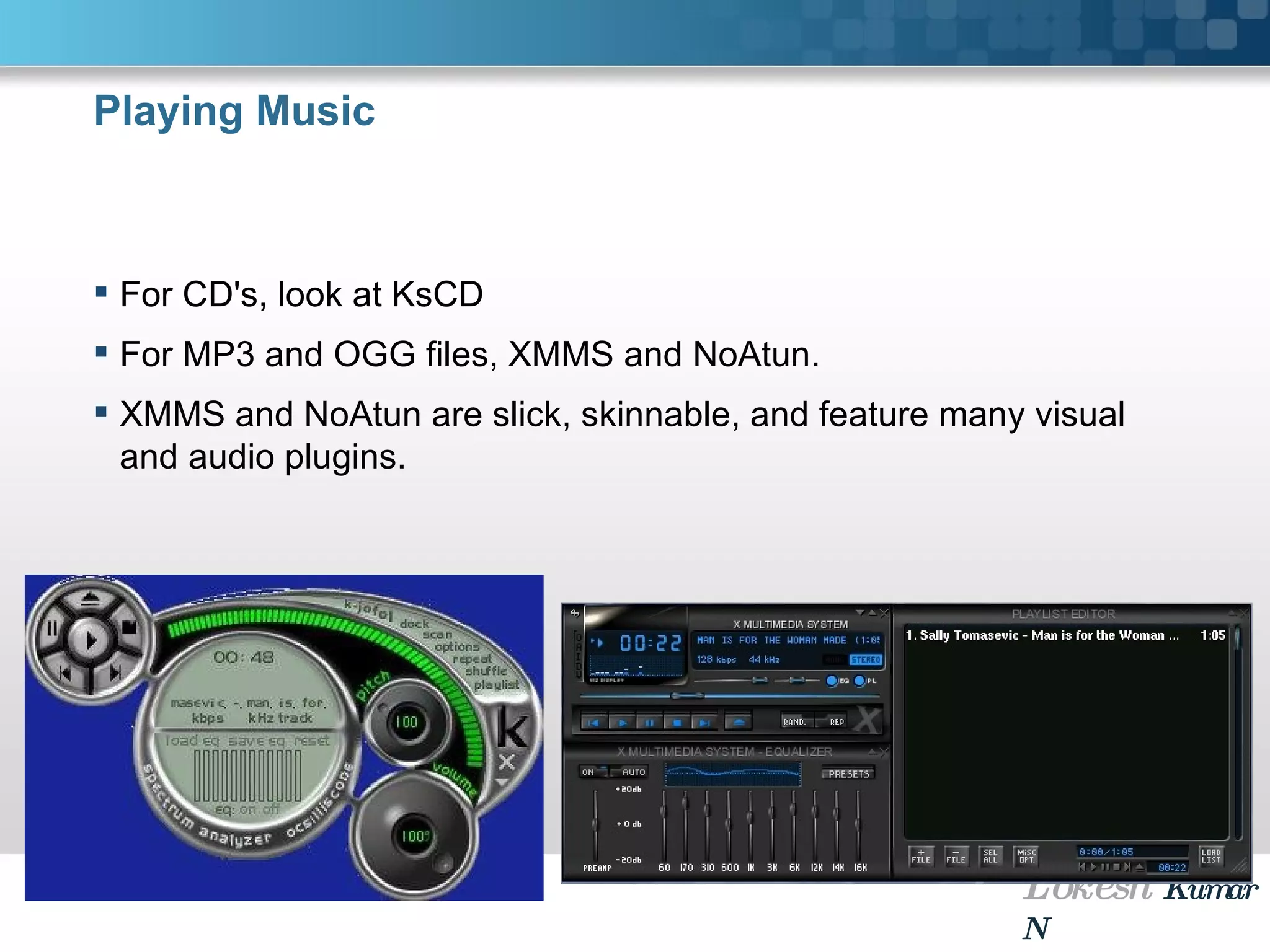The height and width of the screenshot is (952, 1270).
Task: Click the mini play button in playlist editor
Action: pyautogui.click(x=1093, y=867)
